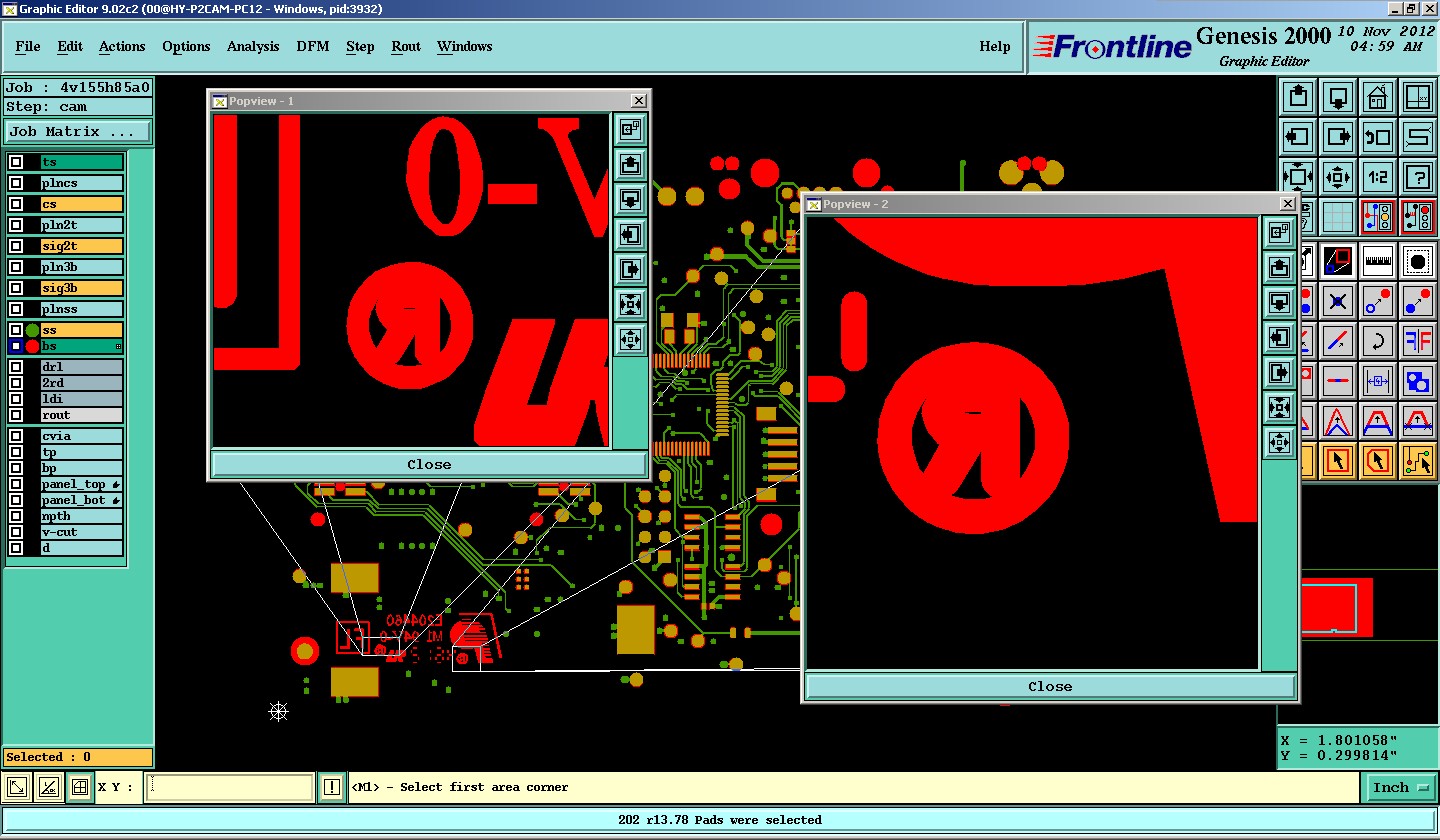Toggle the ss layer checkbox
This screenshot has width=1440, height=840.
(16, 330)
